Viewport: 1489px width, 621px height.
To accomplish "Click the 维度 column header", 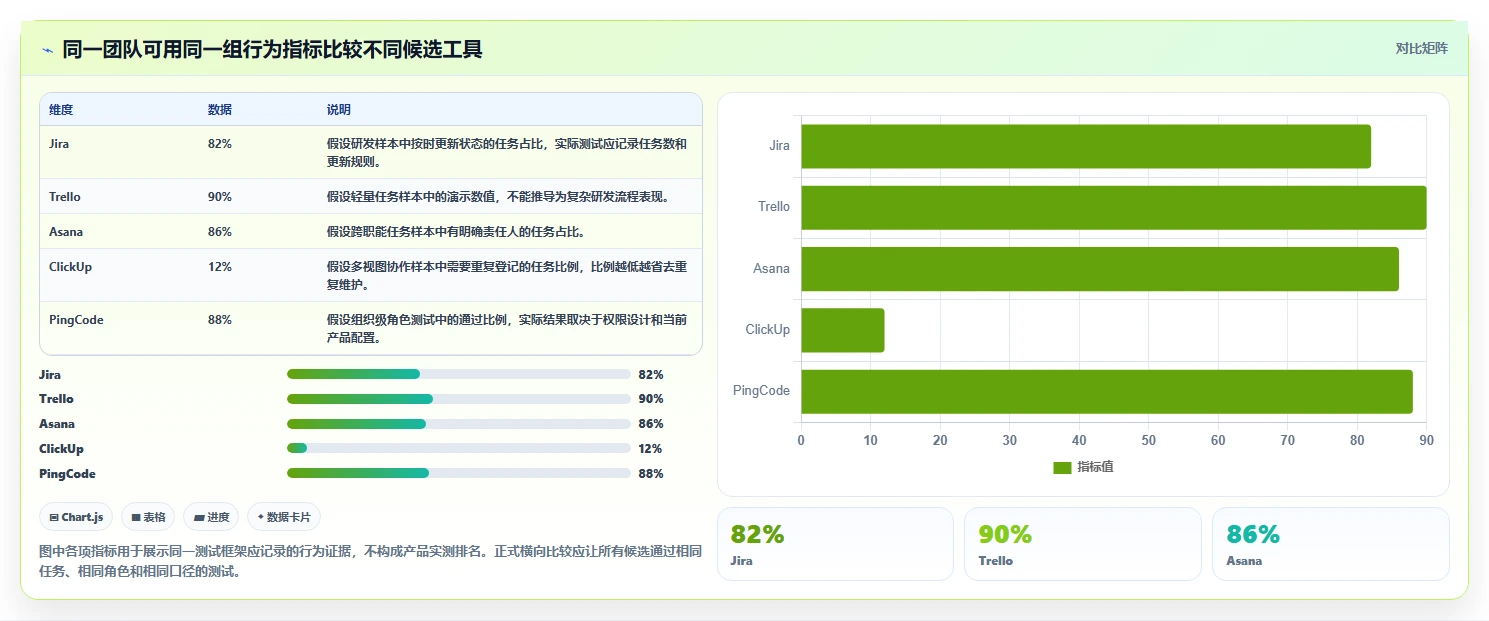I will coord(61,110).
